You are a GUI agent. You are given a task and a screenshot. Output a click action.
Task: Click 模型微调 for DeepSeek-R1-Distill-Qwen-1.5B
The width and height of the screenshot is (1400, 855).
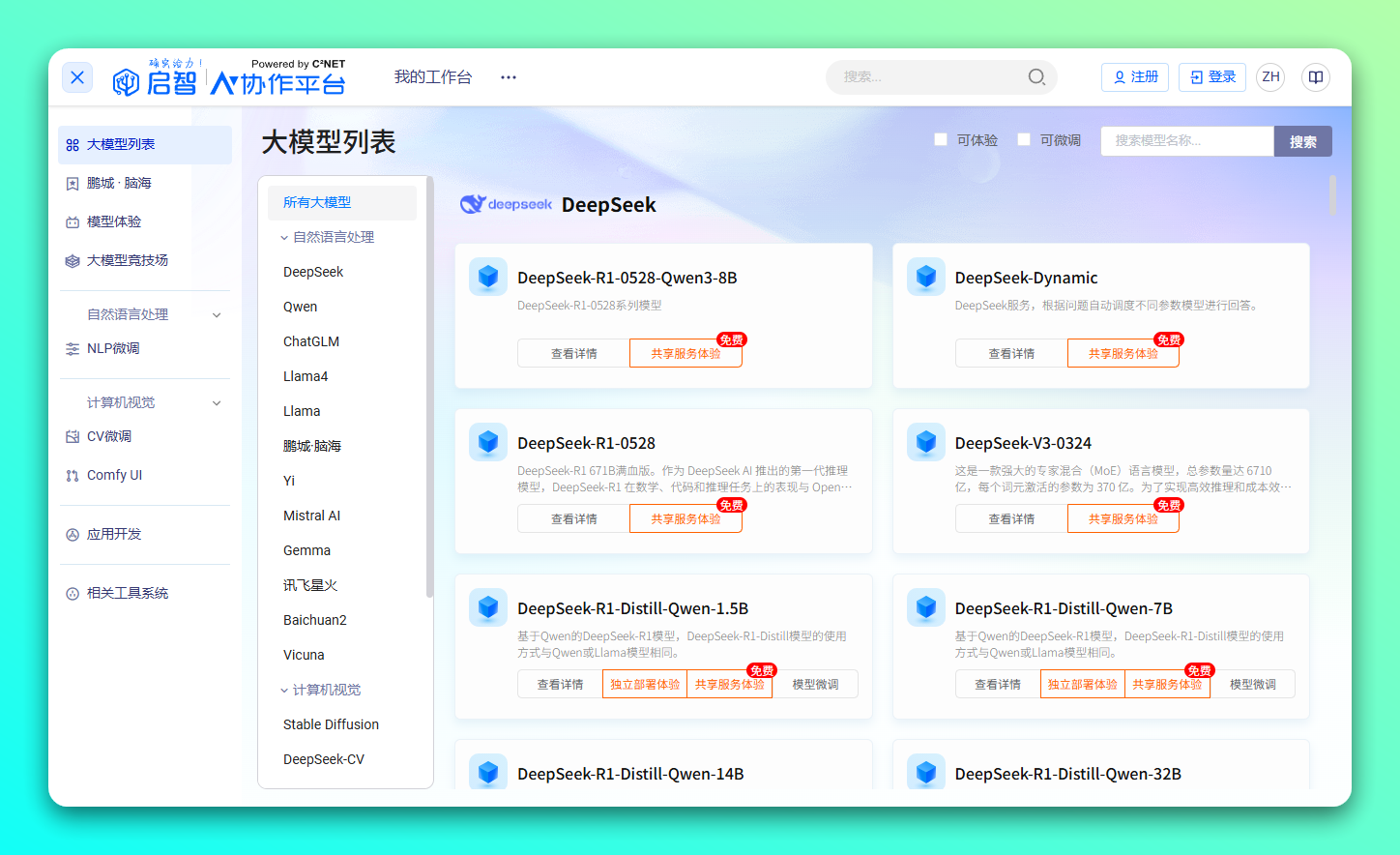click(x=815, y=684)
